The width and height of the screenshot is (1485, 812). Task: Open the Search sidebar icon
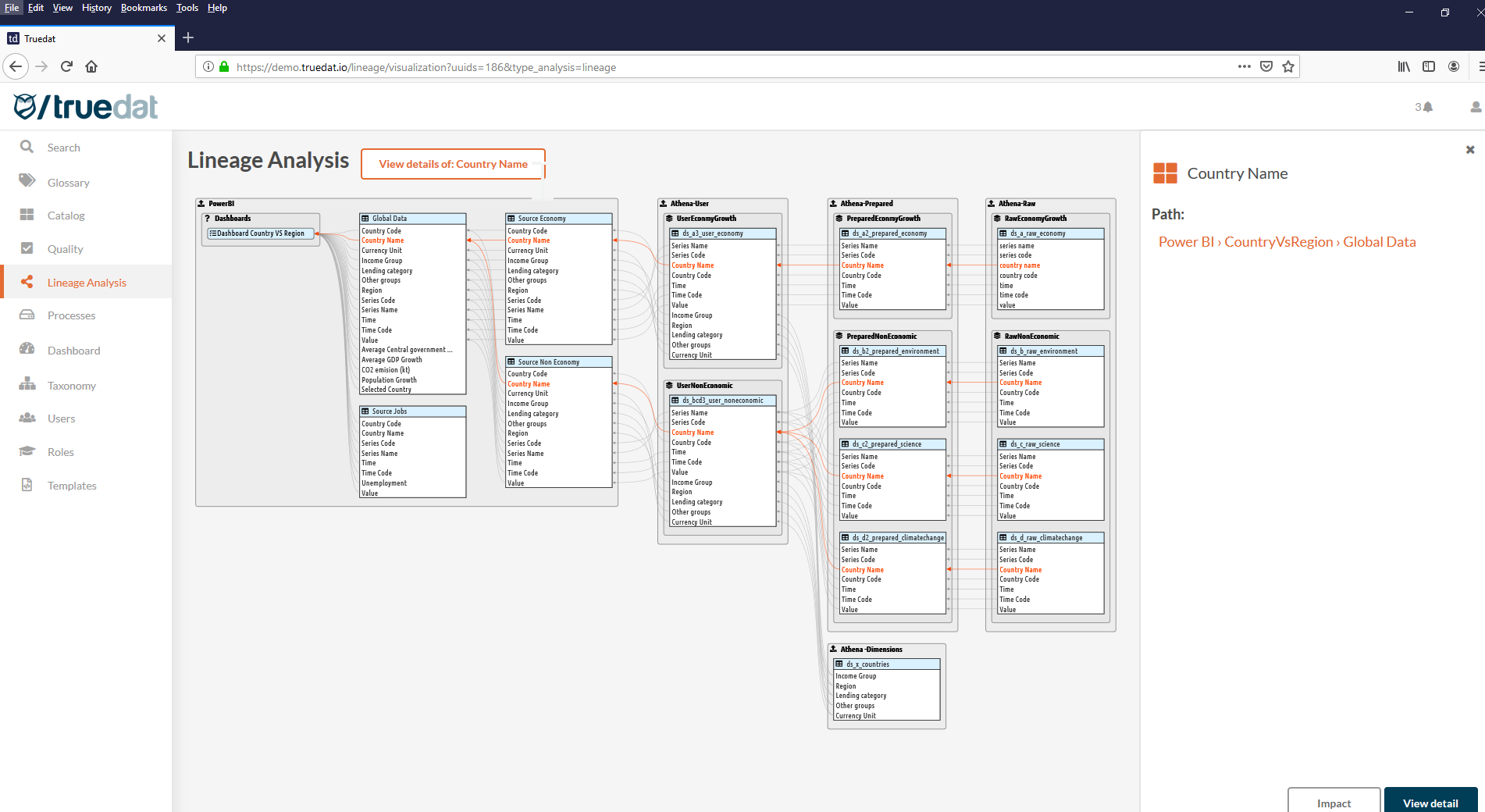[27, 147]
